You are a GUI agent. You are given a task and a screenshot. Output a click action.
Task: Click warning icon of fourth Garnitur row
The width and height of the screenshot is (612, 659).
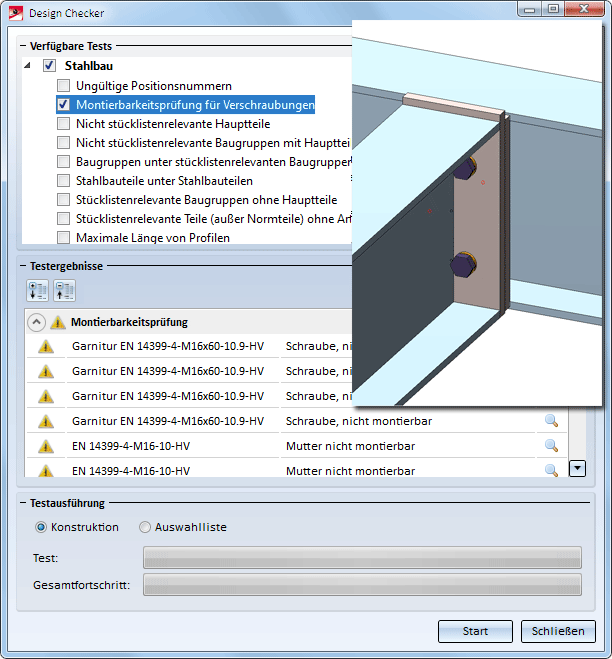point(46,421)
